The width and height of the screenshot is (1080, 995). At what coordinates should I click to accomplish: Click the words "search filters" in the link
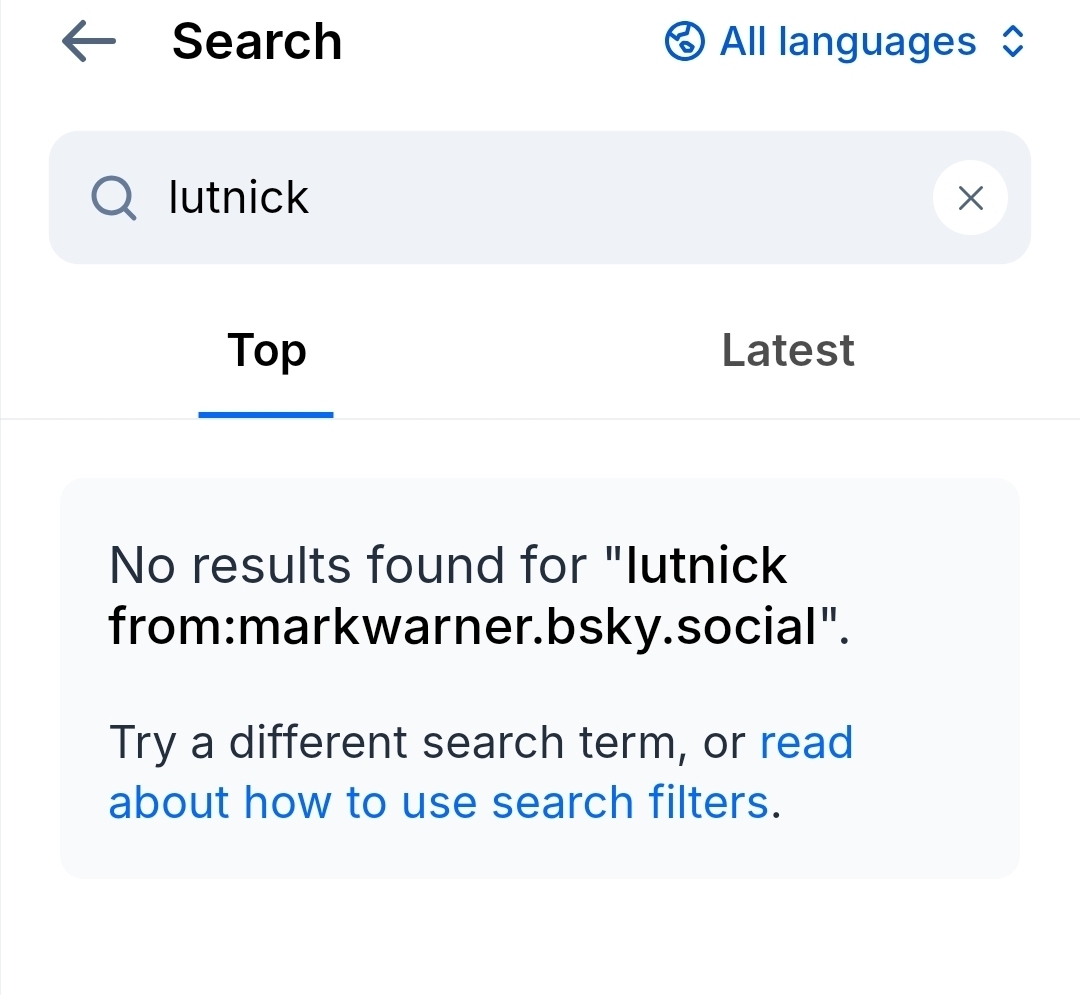coord(630,802)
